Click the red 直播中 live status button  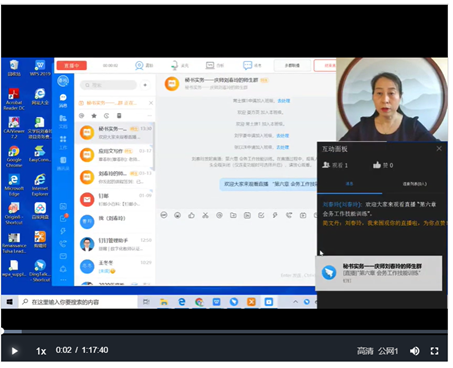(71, 66)
